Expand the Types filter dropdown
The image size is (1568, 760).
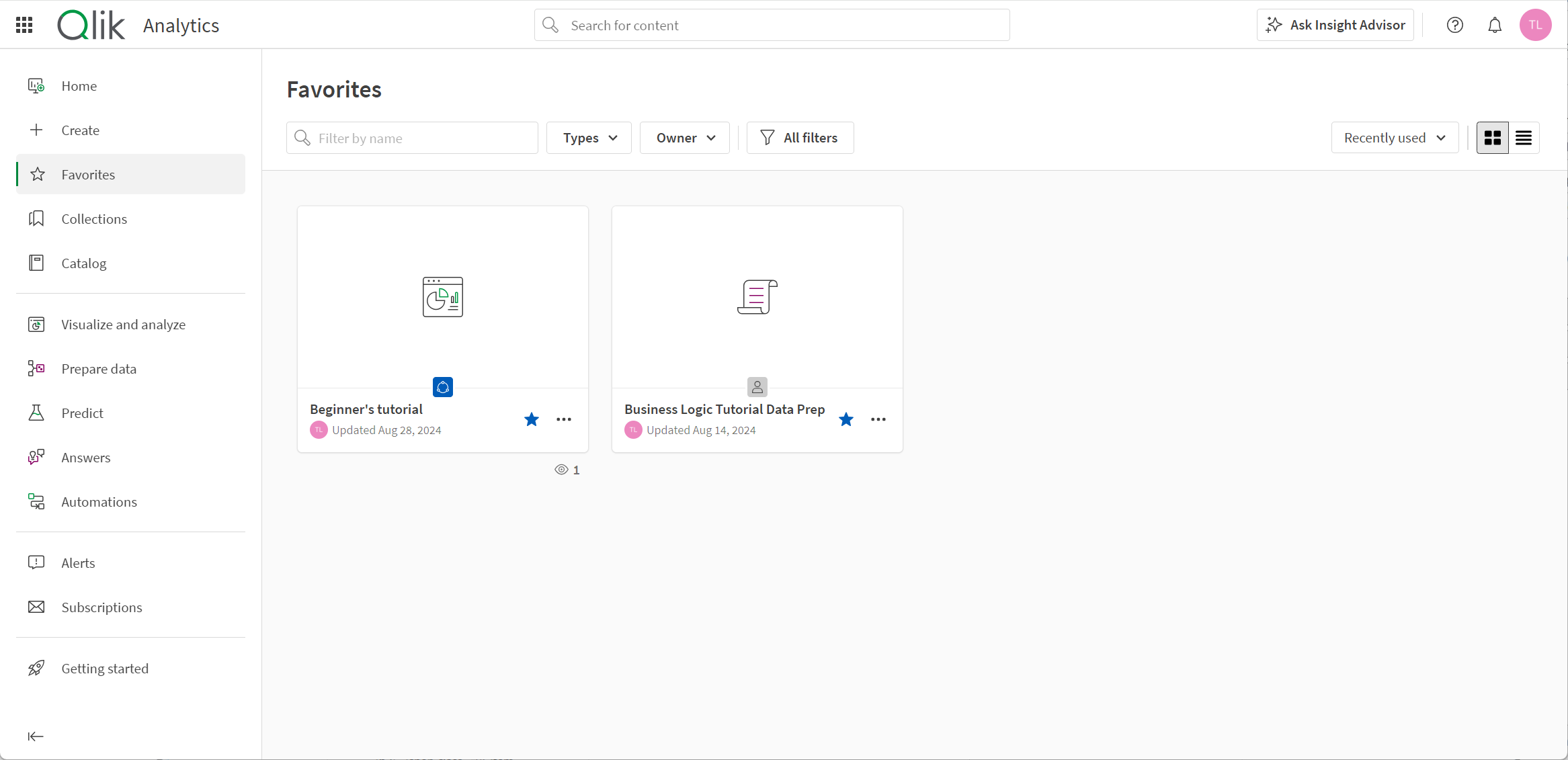point(588,137)
